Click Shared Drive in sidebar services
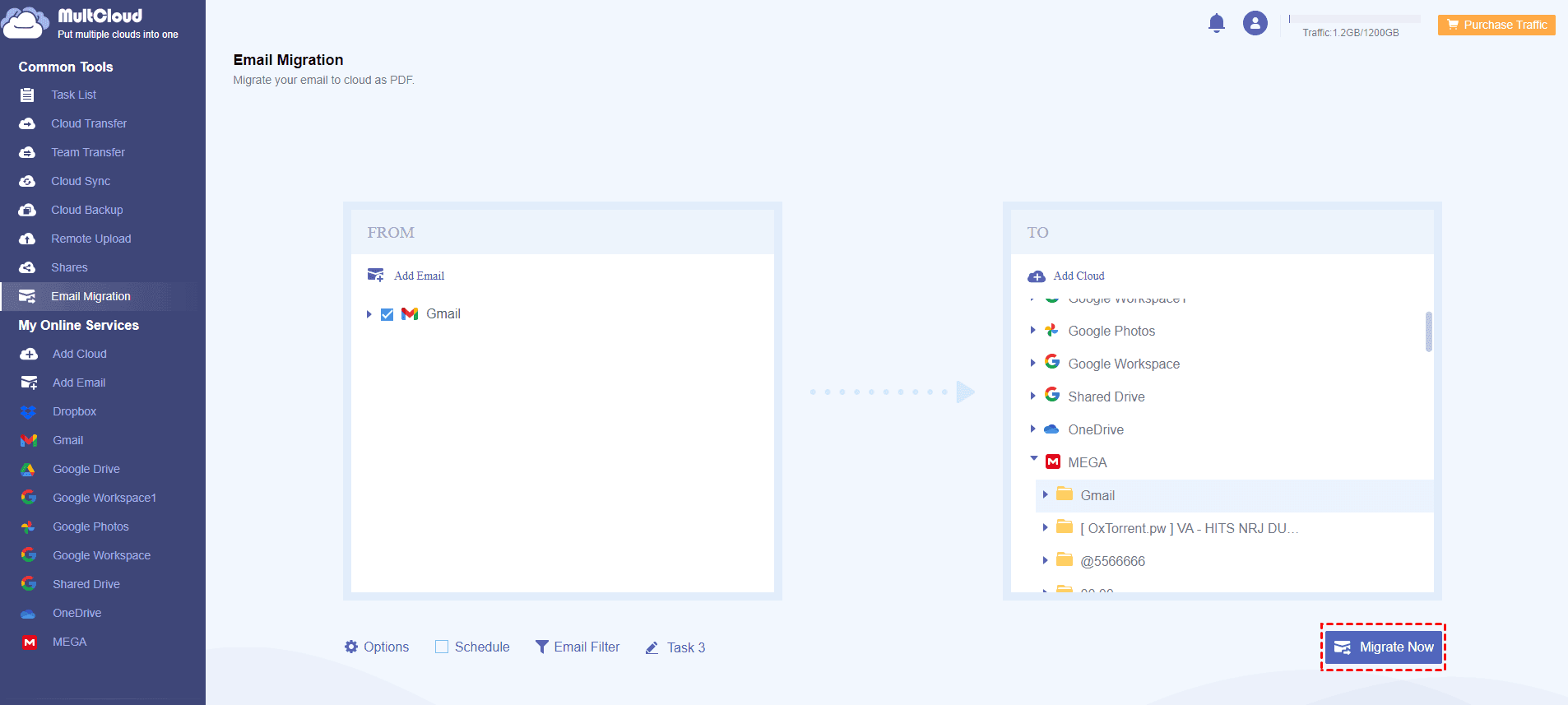Screen dimensions: 1568x705 point(86,584)
